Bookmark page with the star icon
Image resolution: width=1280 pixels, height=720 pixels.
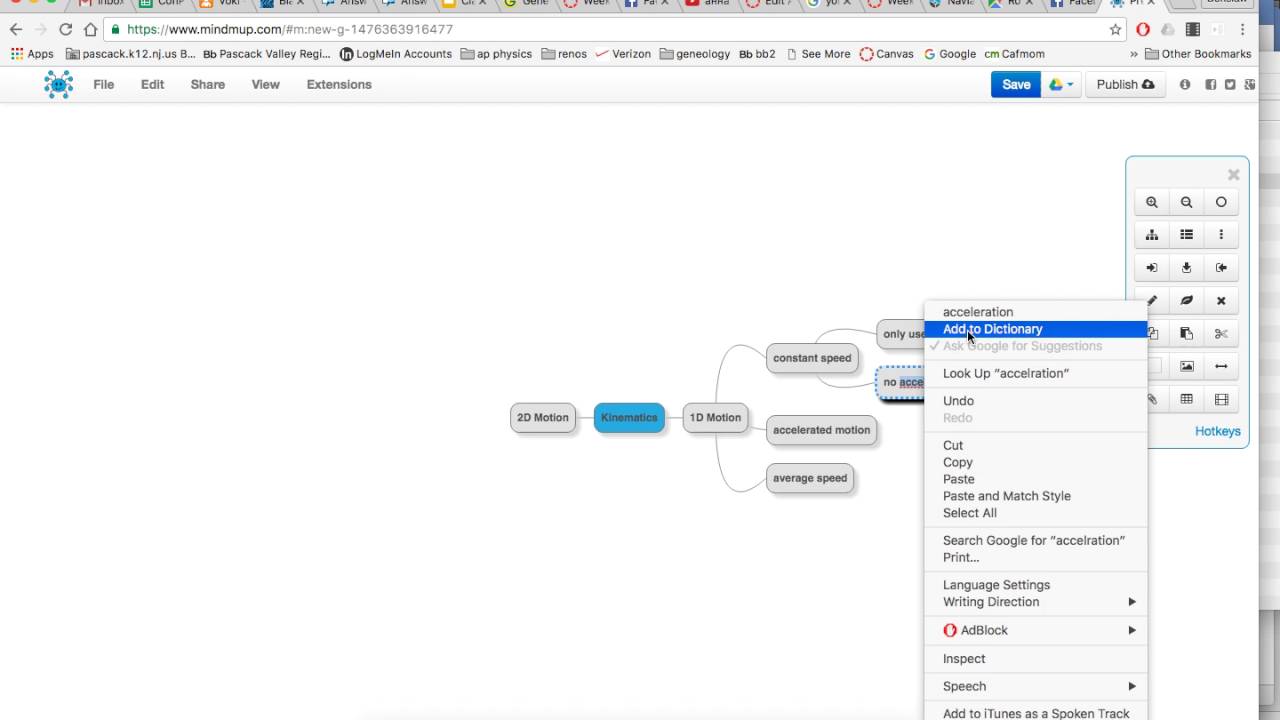click(1116, 30)
